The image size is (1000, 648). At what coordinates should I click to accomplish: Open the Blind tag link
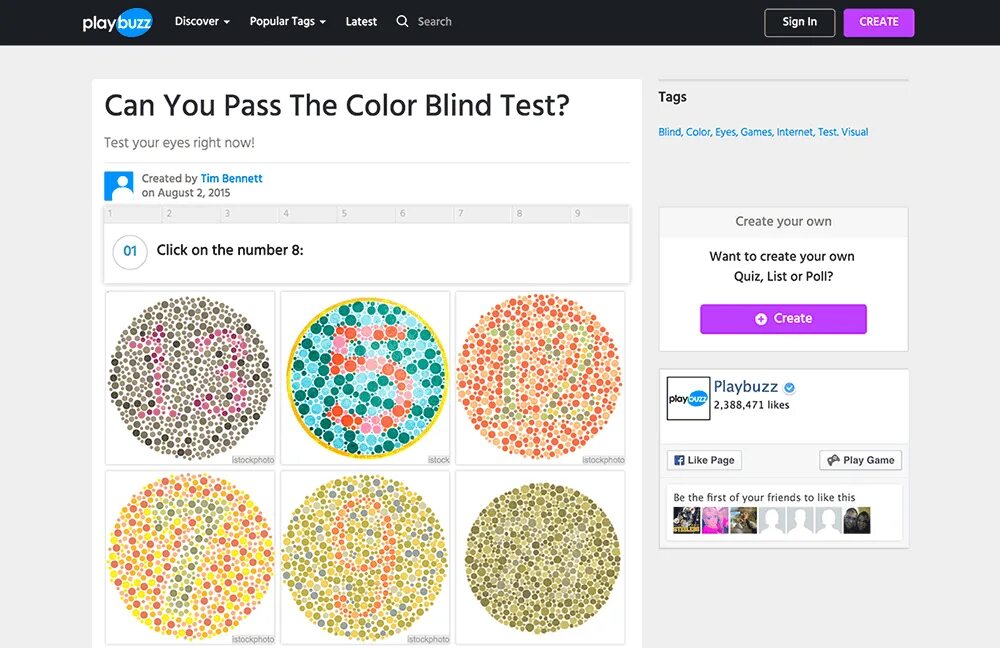tap(669, 132)
